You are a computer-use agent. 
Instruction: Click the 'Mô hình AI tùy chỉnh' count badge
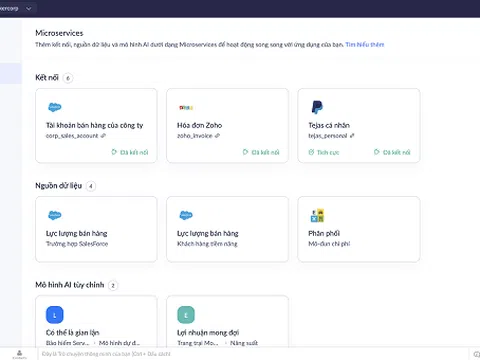[113, 285]
